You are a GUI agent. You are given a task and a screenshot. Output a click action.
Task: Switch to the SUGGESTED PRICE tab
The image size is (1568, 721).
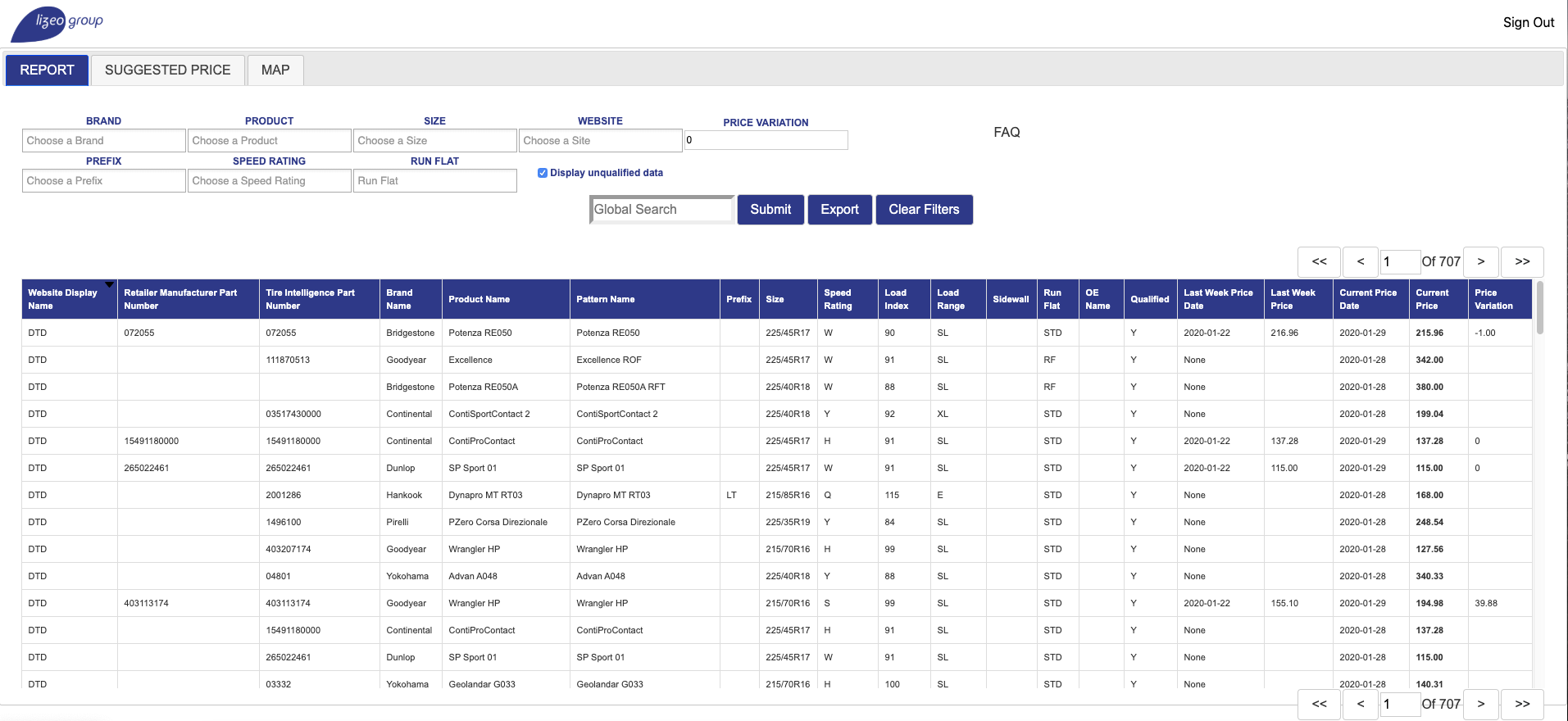coord(167,70)
